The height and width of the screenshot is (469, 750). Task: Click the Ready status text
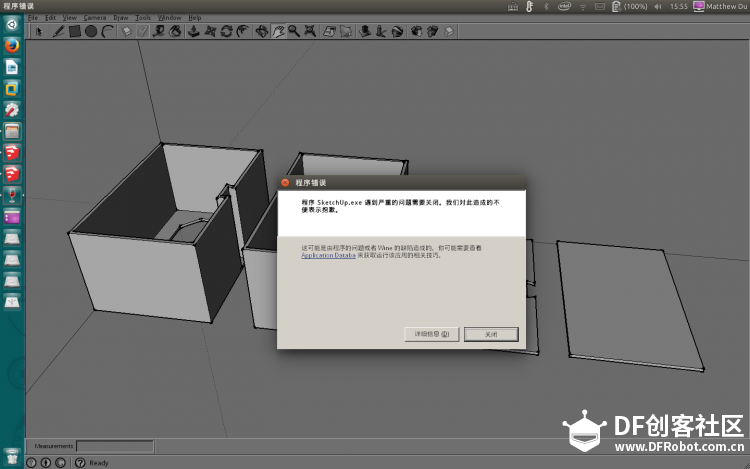coord(99,463)
